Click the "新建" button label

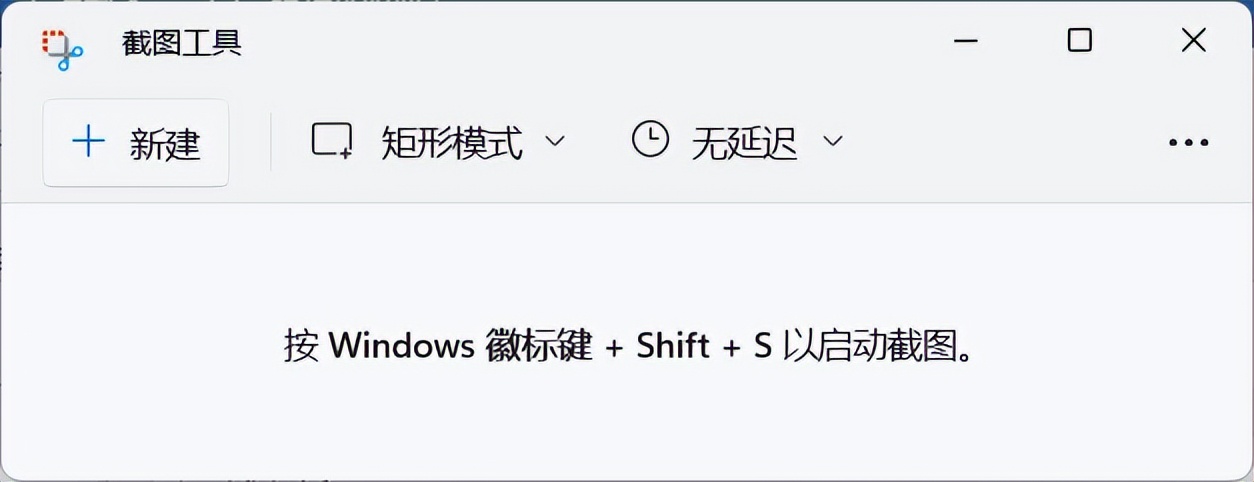(165, 144)
